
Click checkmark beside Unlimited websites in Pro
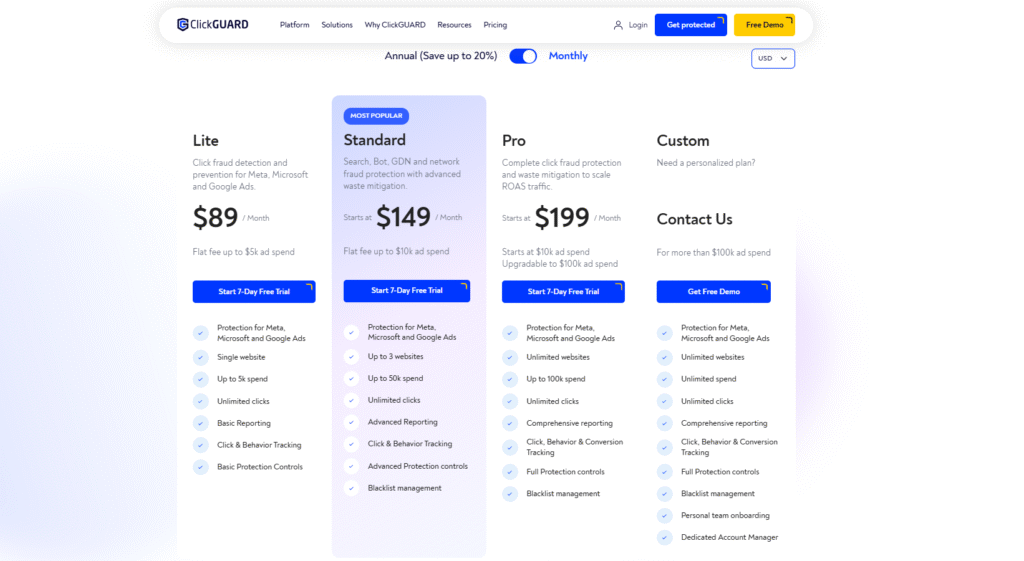tap(509, 357)
